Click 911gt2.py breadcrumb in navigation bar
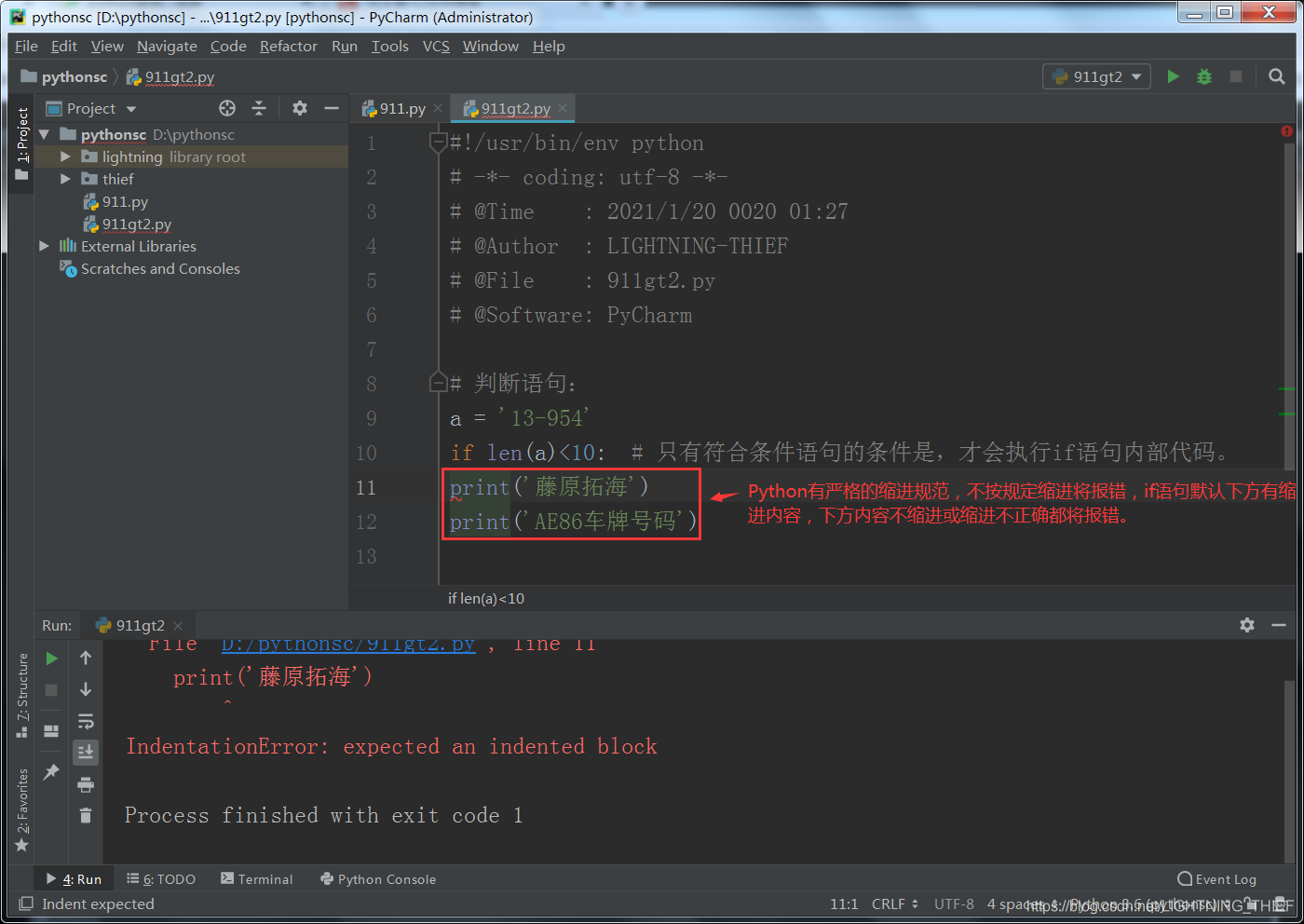Screen dimensions: 1304x924 170,76
